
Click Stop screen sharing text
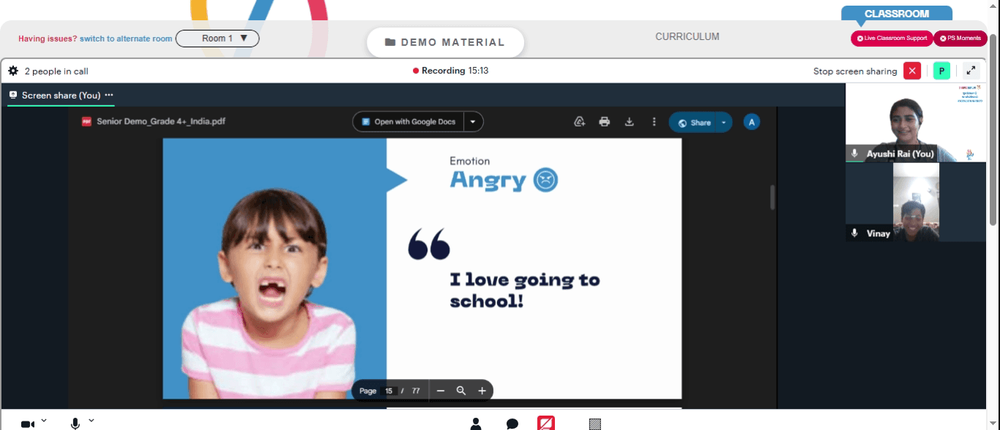855,71
